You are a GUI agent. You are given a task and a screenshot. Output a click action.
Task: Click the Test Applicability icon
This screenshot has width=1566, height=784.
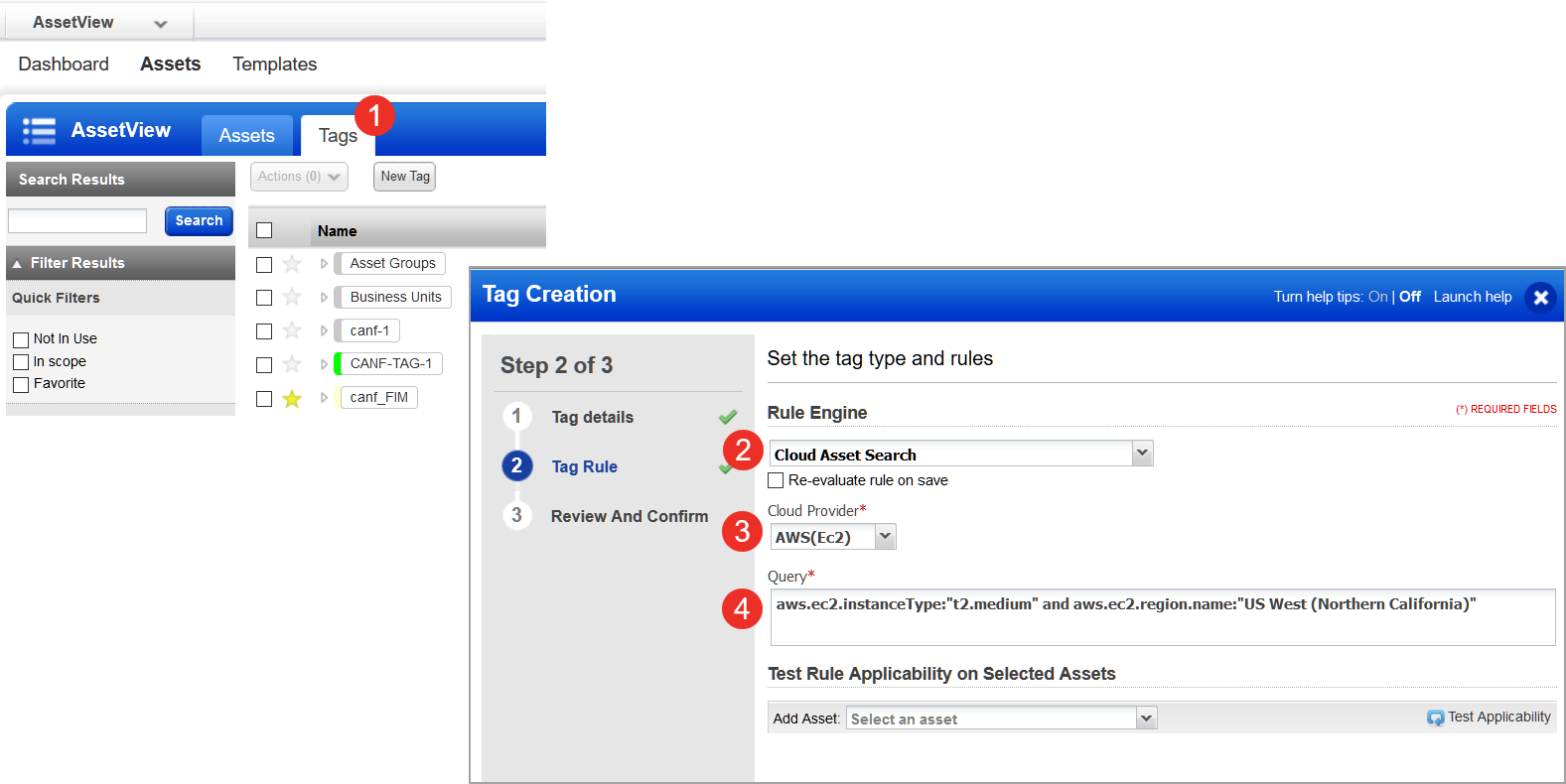coord(1435,718)
